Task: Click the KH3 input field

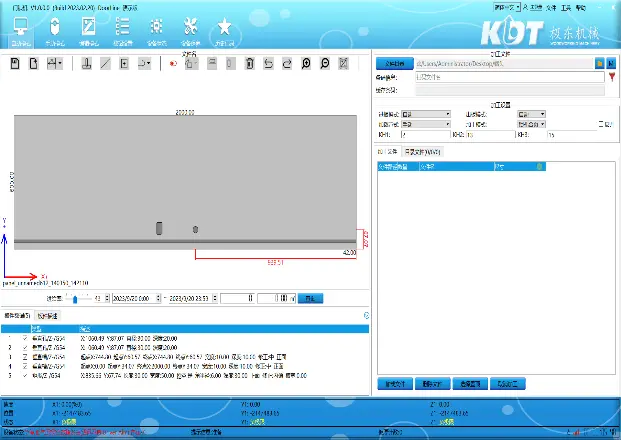Action: (x=572, y=135)
